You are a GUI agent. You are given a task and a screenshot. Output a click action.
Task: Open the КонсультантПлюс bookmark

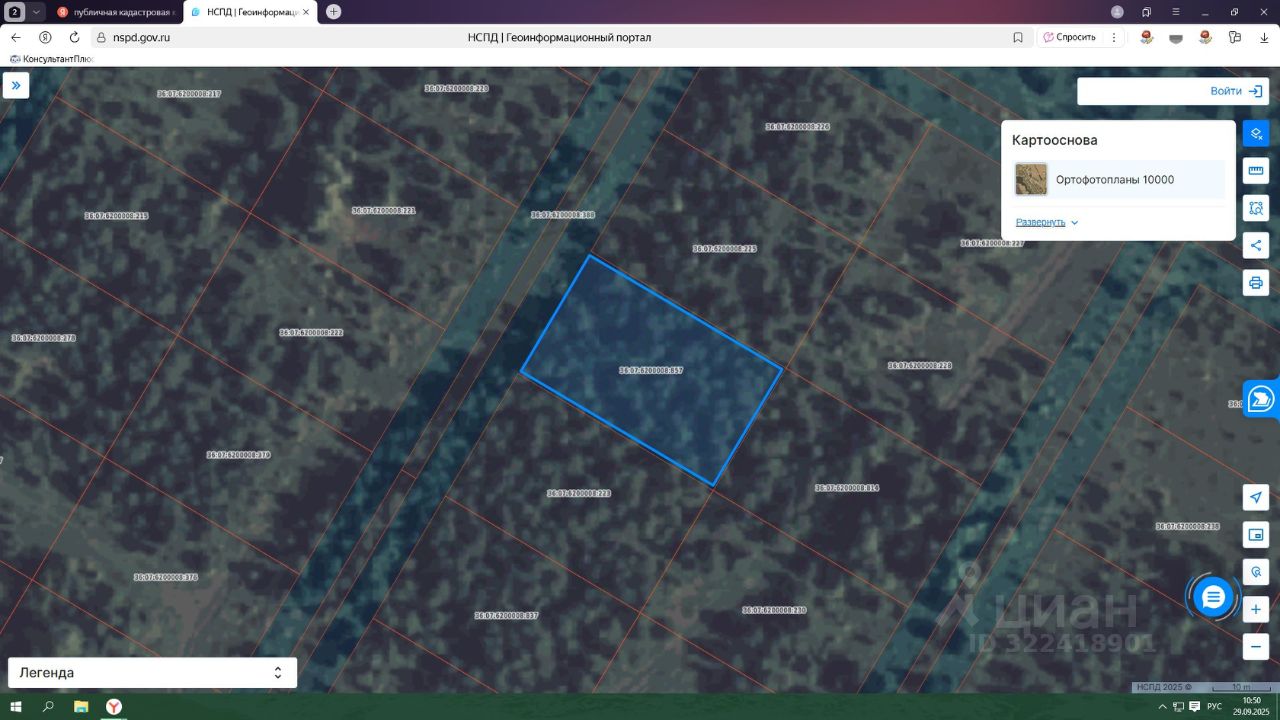pos(50,59)
